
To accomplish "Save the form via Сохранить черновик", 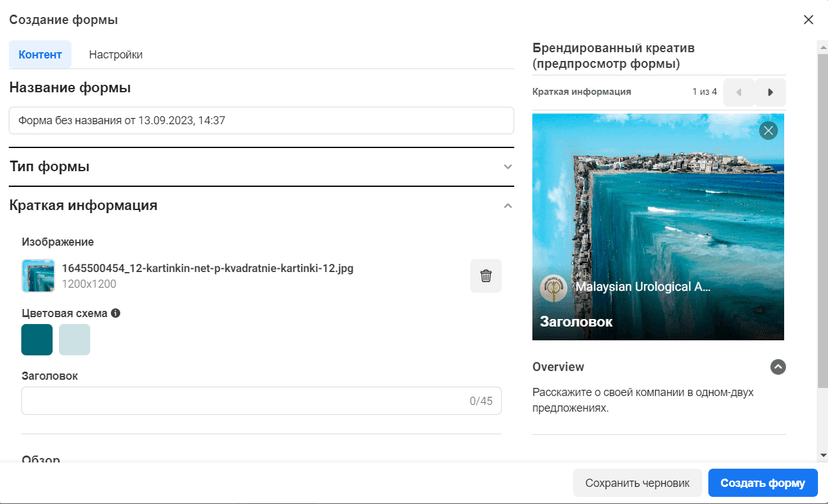I will pos(637,483).
